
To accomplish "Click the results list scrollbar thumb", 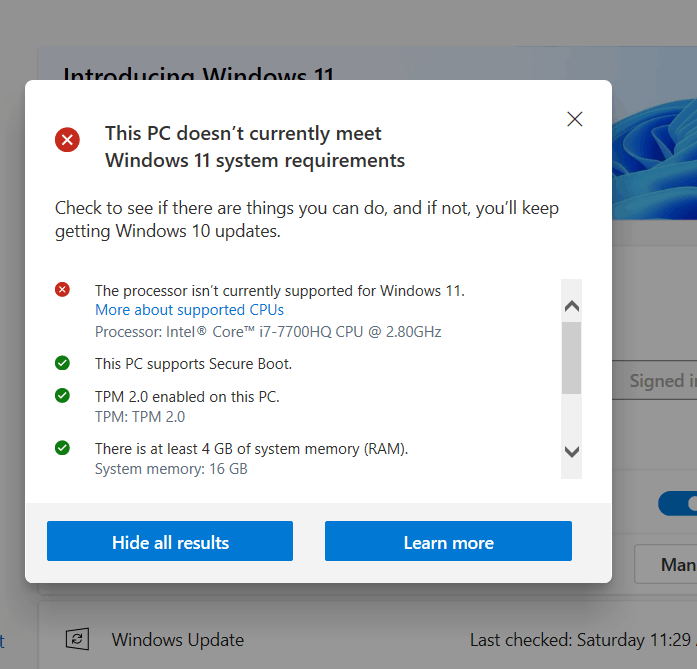I will (571, 357).
